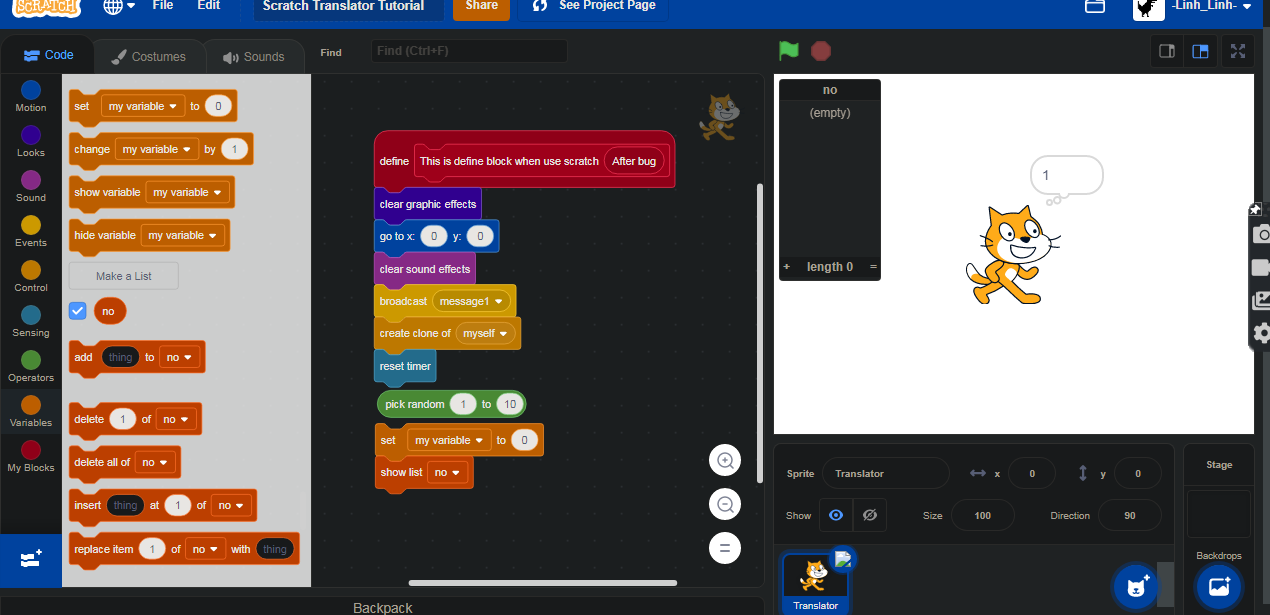Zoom in on the code workspace
1270x615 pixels.
[x=725, y=460]
